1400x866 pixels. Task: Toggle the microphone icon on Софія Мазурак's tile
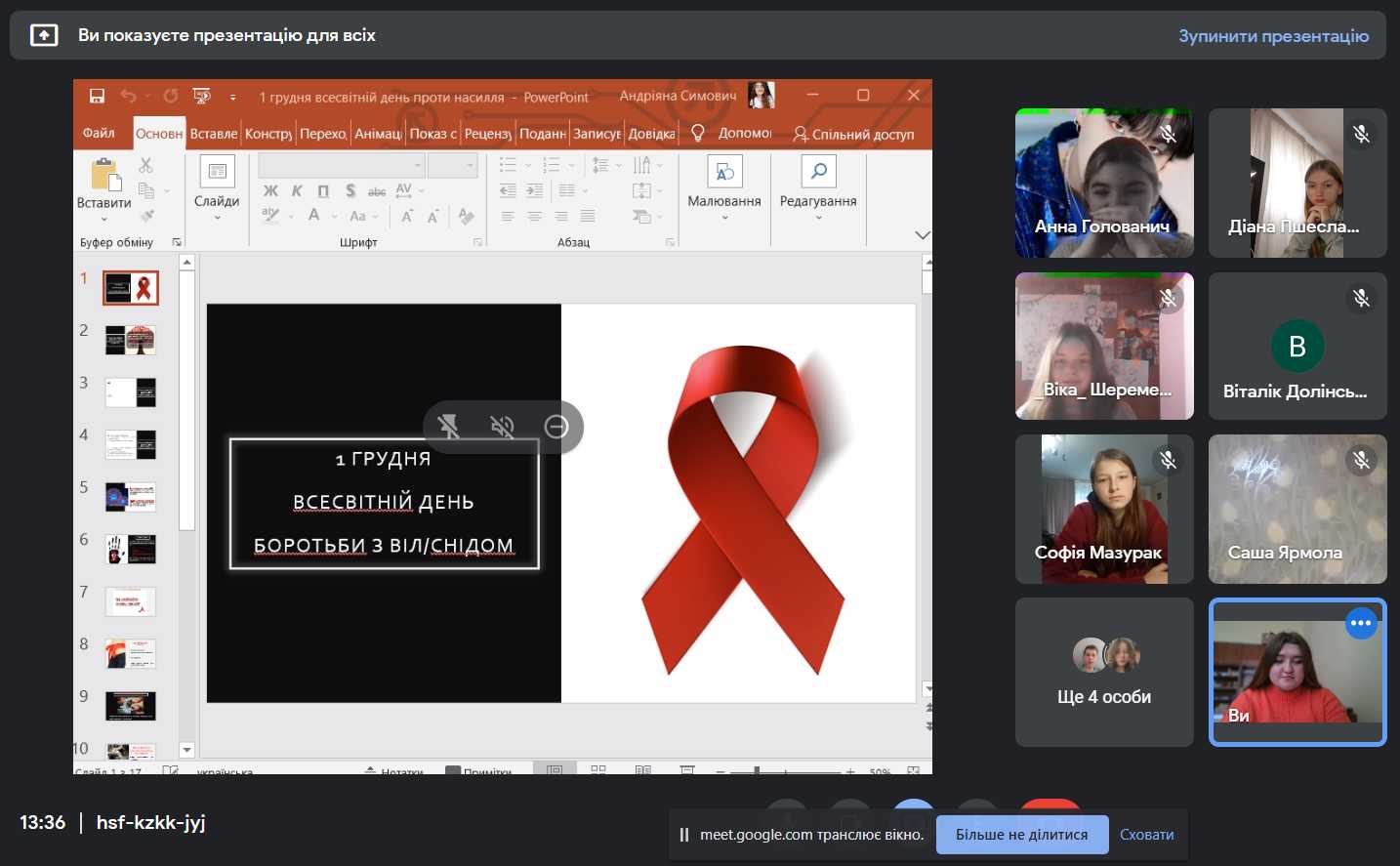pos(1168,460)
